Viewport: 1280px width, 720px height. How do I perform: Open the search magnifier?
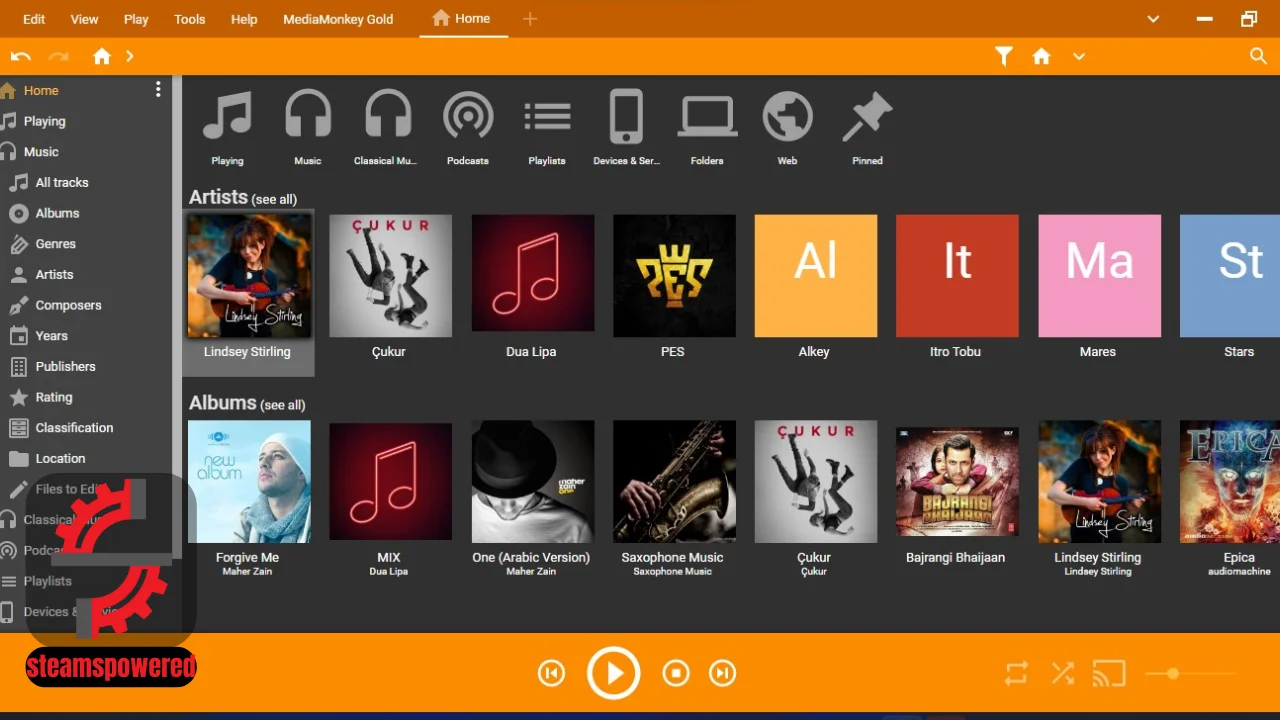1259,56
